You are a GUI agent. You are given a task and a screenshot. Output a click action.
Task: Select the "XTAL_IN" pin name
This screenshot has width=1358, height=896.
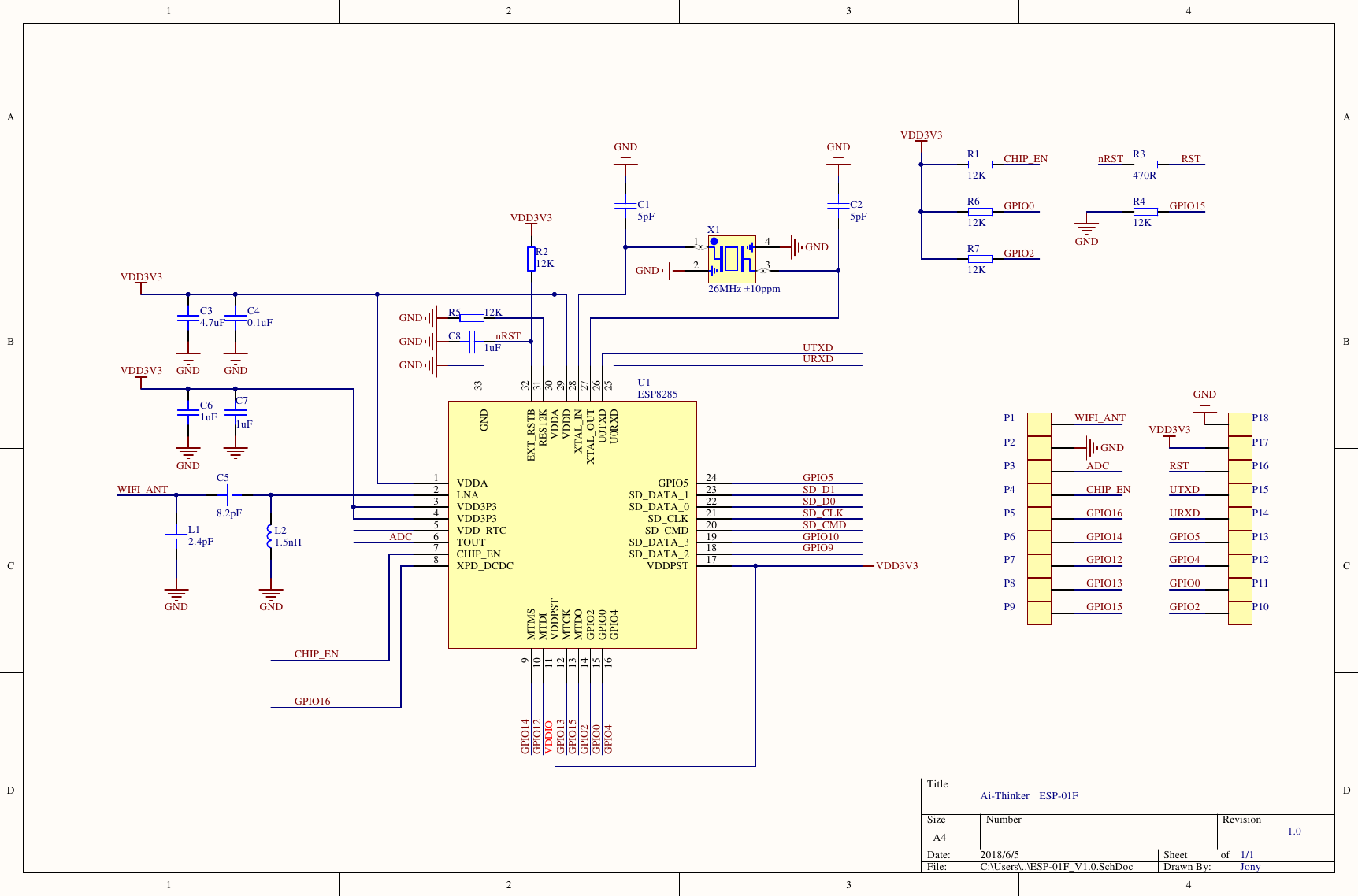578,431
